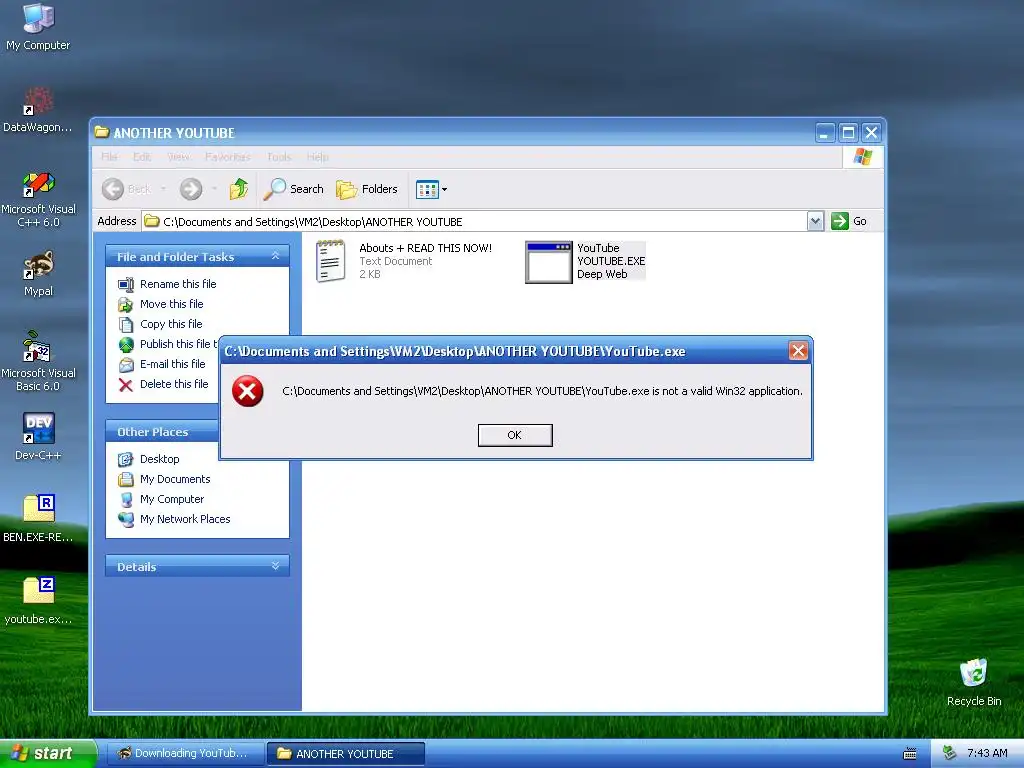The height and width of the screenshot is (768, 1024).
Task: Open the DataWagon desktop shortcut
Action: (x=38, y=110)
